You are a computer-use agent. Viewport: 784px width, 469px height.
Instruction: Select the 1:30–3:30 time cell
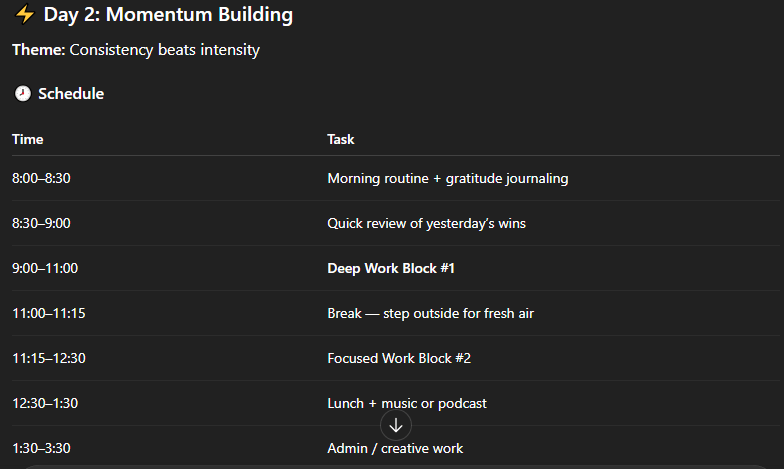pyautogui.click(x=42, y=448)
